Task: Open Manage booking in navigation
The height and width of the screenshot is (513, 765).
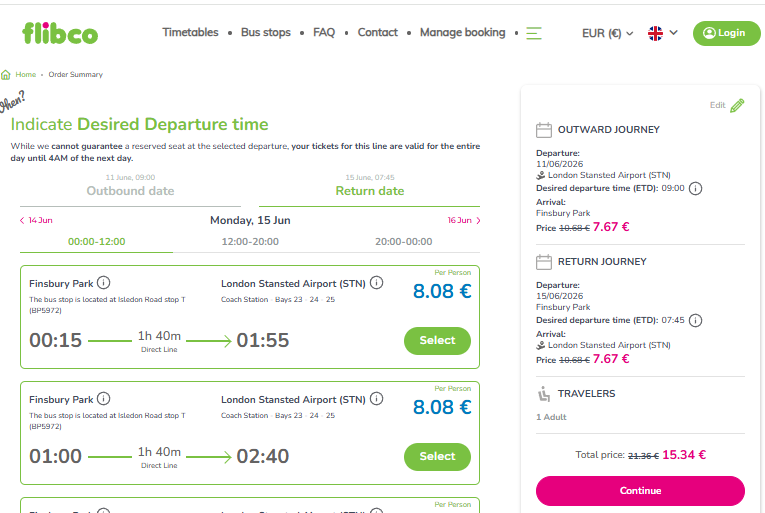Action: tap(463, 33)
